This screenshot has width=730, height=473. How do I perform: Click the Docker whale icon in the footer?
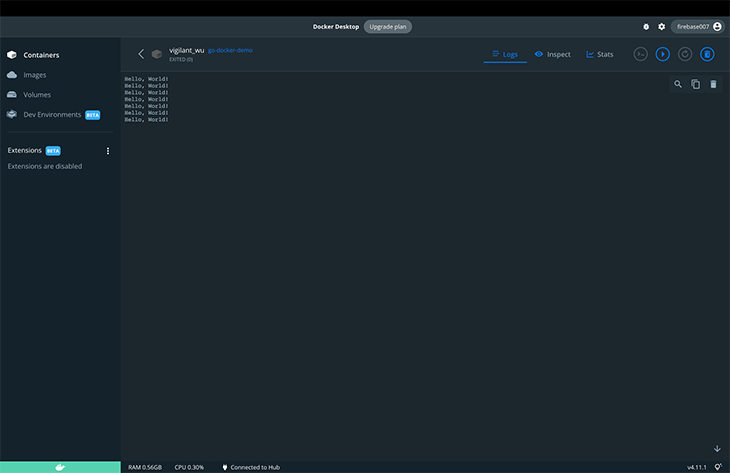60,467
